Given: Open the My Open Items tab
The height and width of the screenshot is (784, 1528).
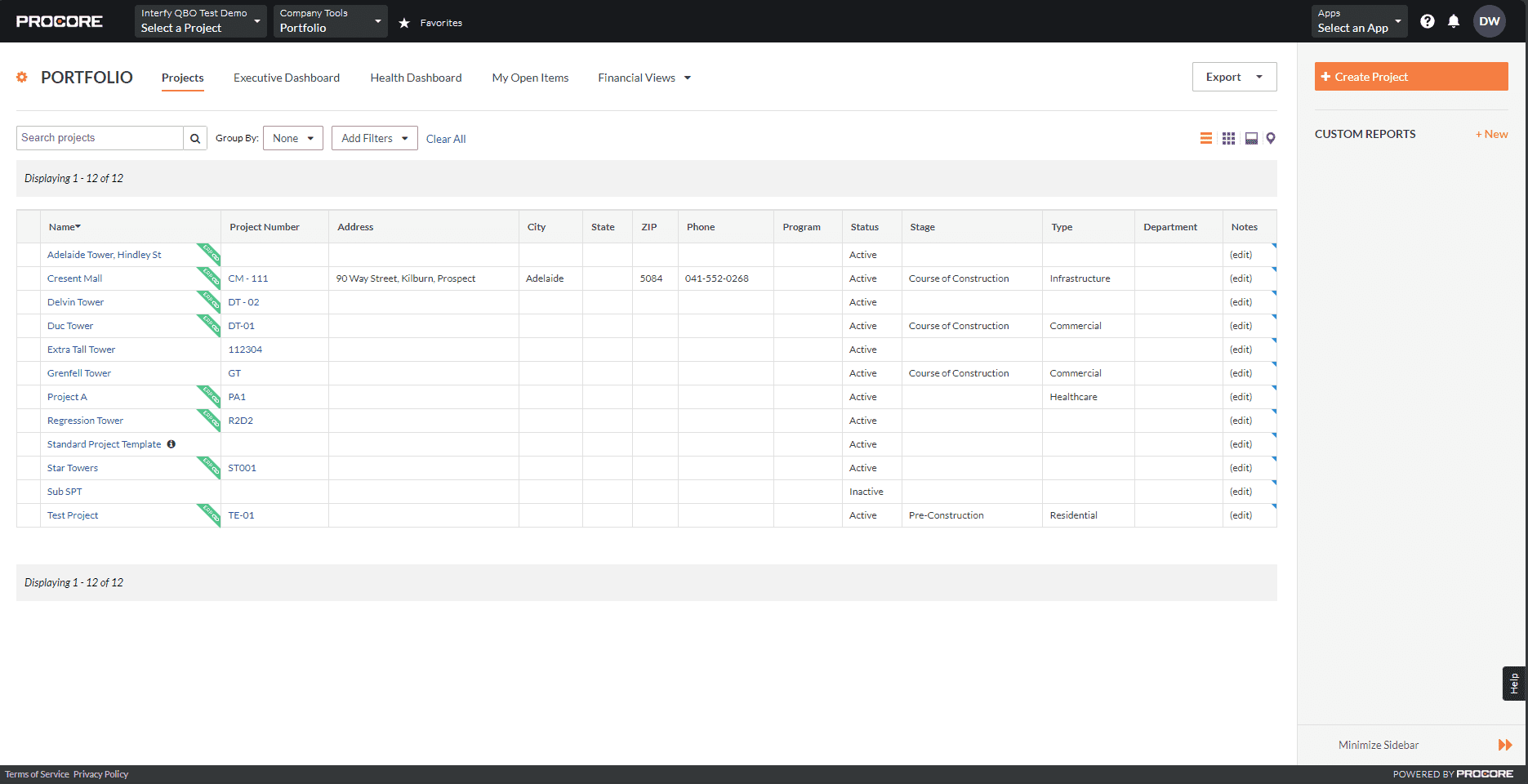Looking at the screenshot, I should pyautogui.click(x=530, y=78).
